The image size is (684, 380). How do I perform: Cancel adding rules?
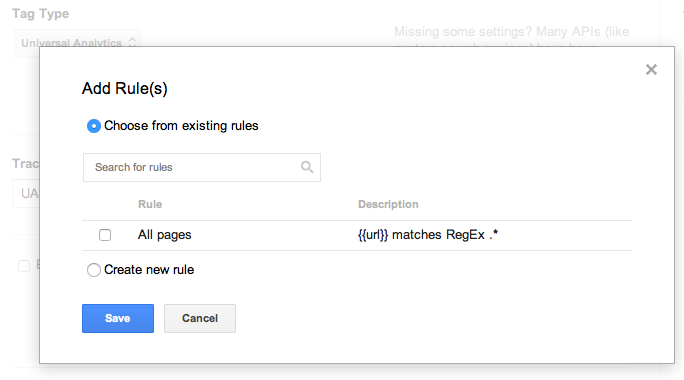pos(200,318)
